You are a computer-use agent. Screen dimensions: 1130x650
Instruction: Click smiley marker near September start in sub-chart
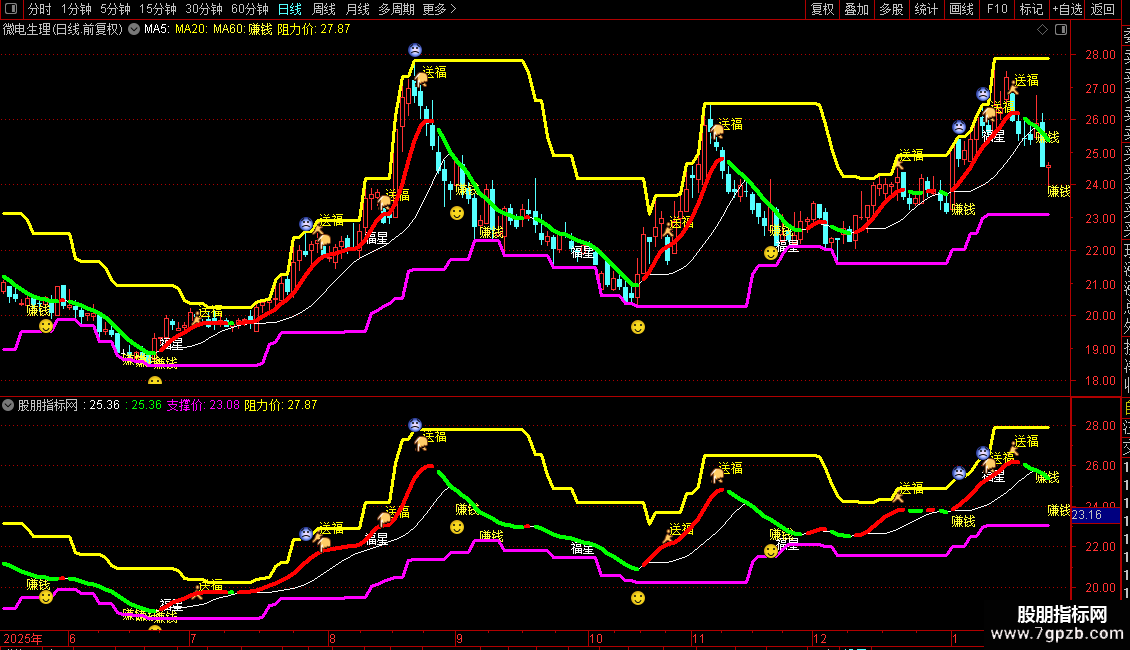[x=457, y=527]
